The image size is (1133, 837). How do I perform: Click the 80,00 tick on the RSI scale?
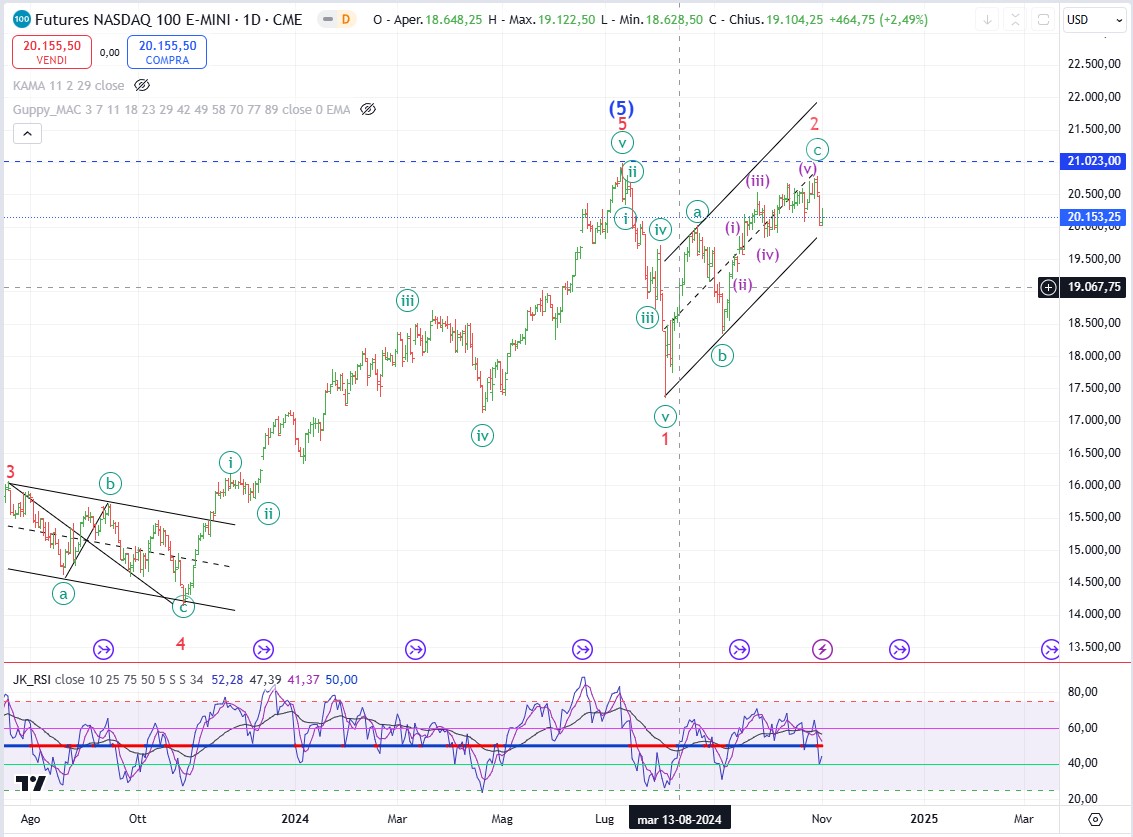[x=1082, y=692]
